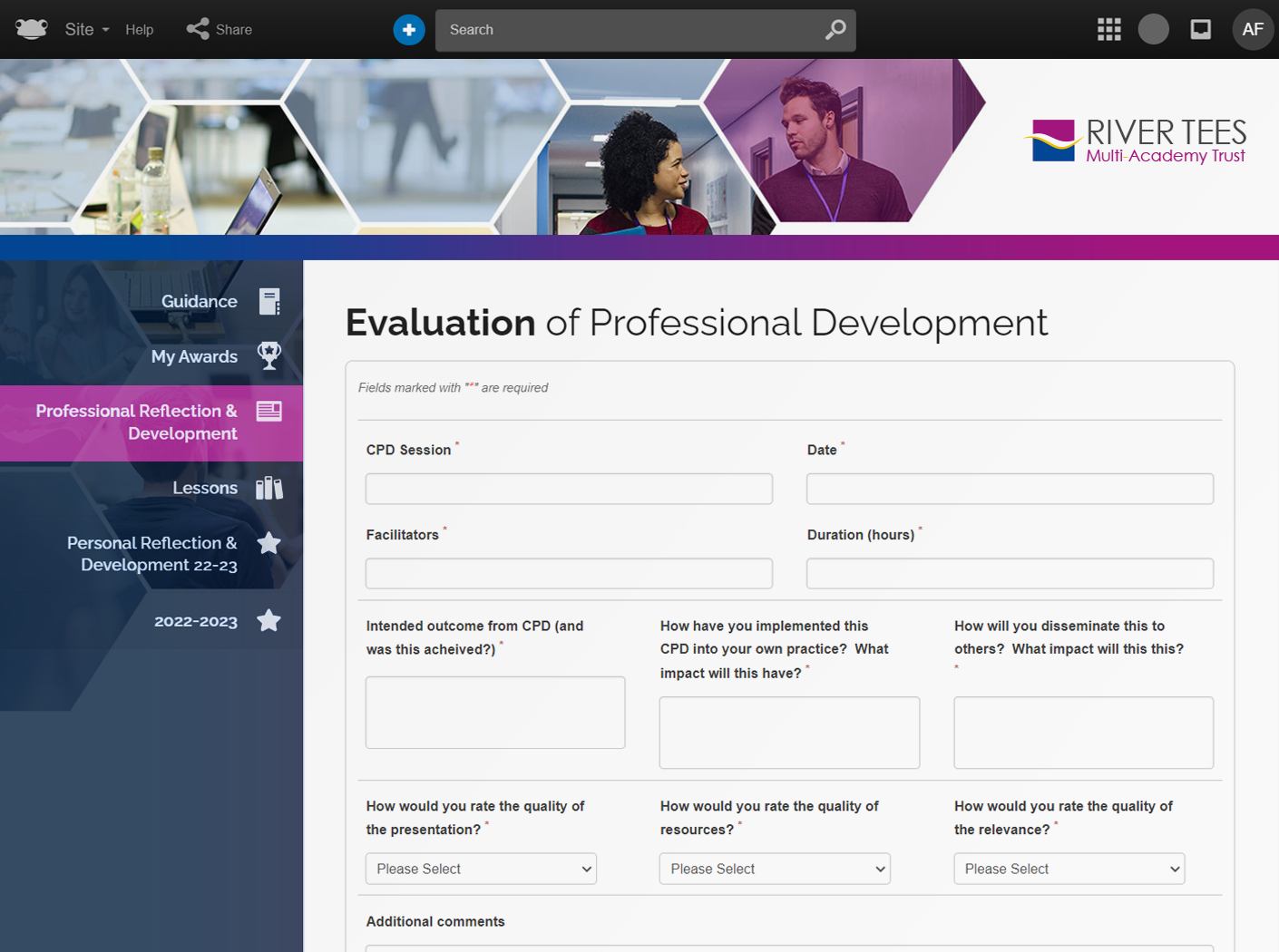
Task: Open presentation quality rating dropdown
Action: click(x=481, y=869)
